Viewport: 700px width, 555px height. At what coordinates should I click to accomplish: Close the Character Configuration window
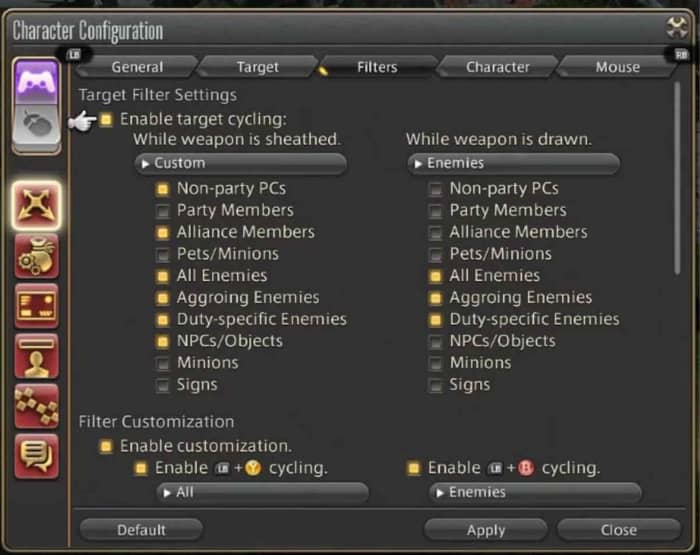677,28
